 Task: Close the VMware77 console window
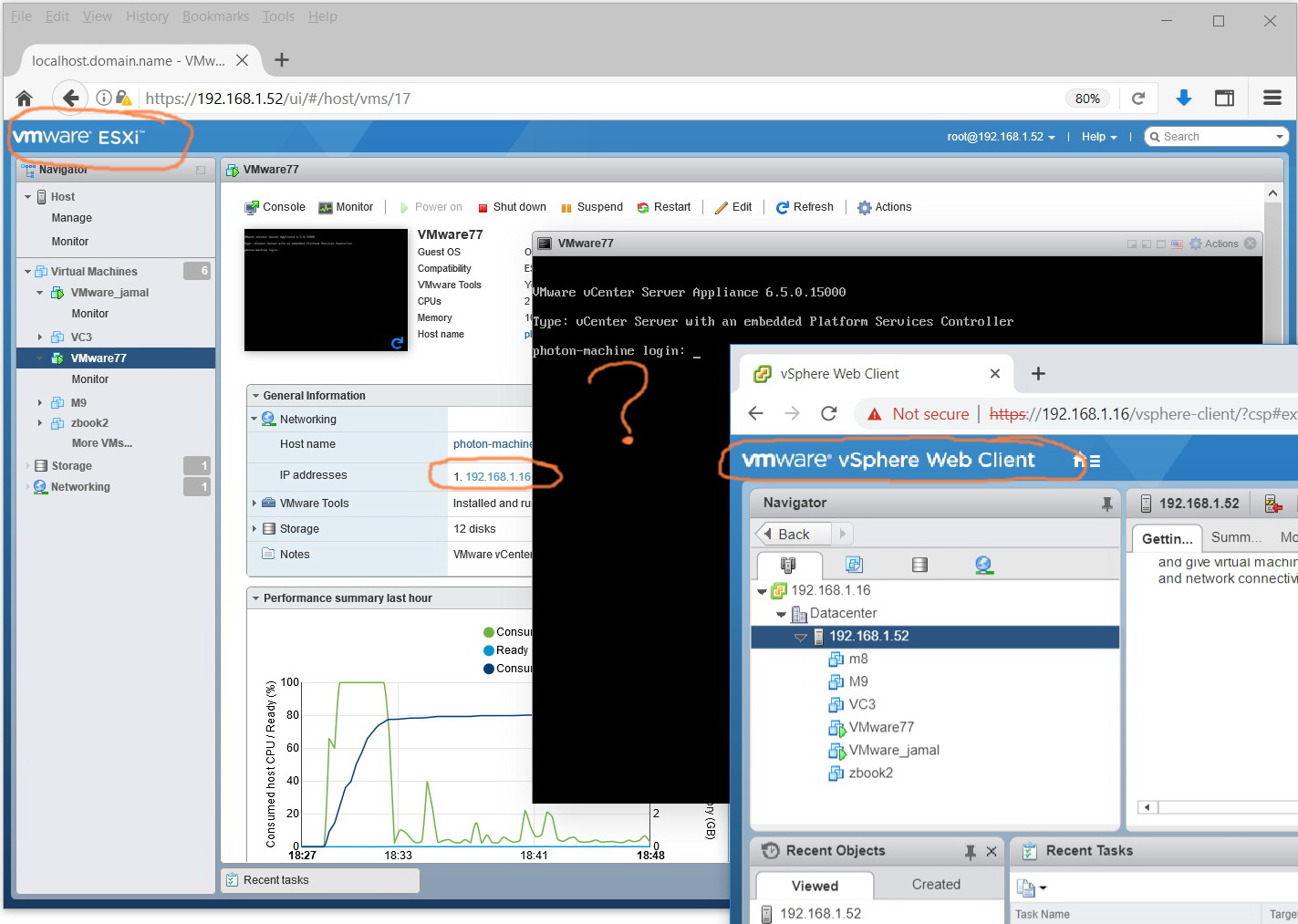[x=1251, y=244]
